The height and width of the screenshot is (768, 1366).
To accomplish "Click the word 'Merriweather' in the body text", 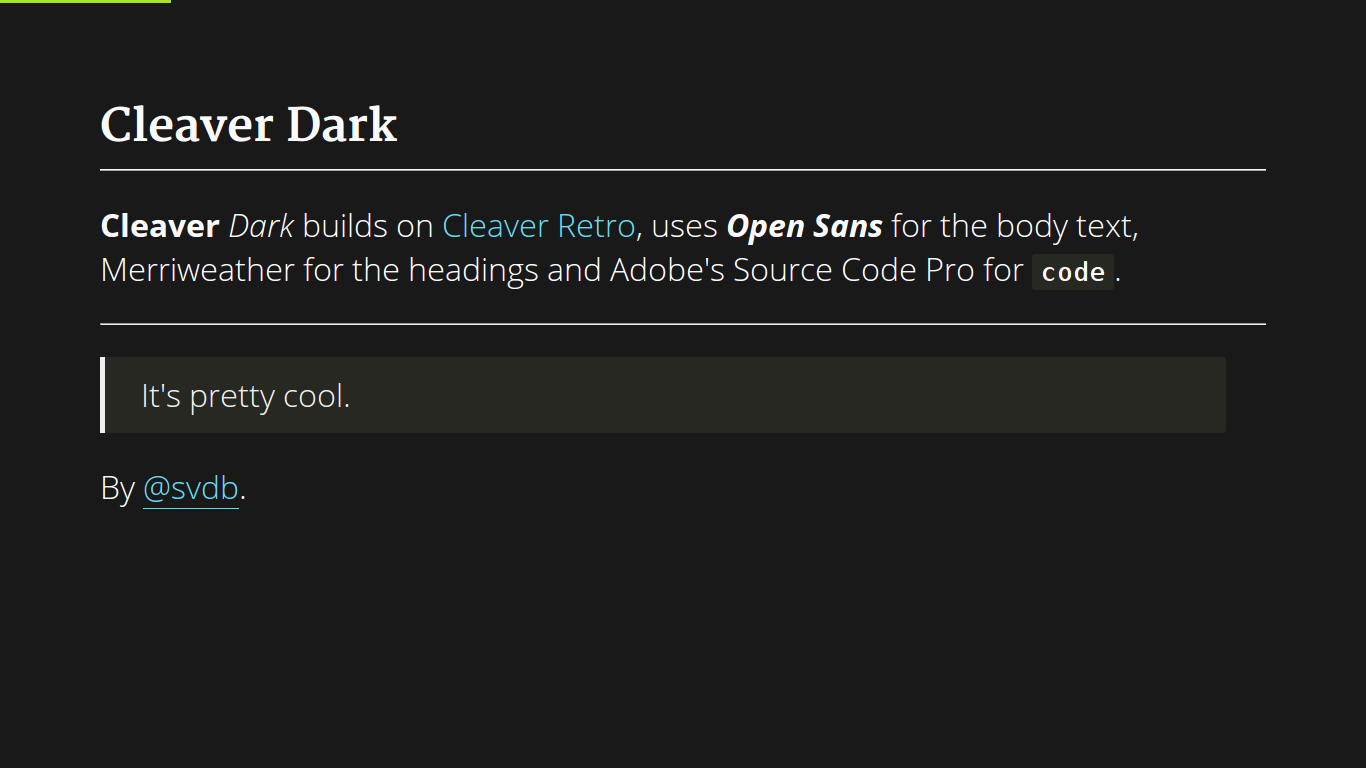I will tap(198, 270).
